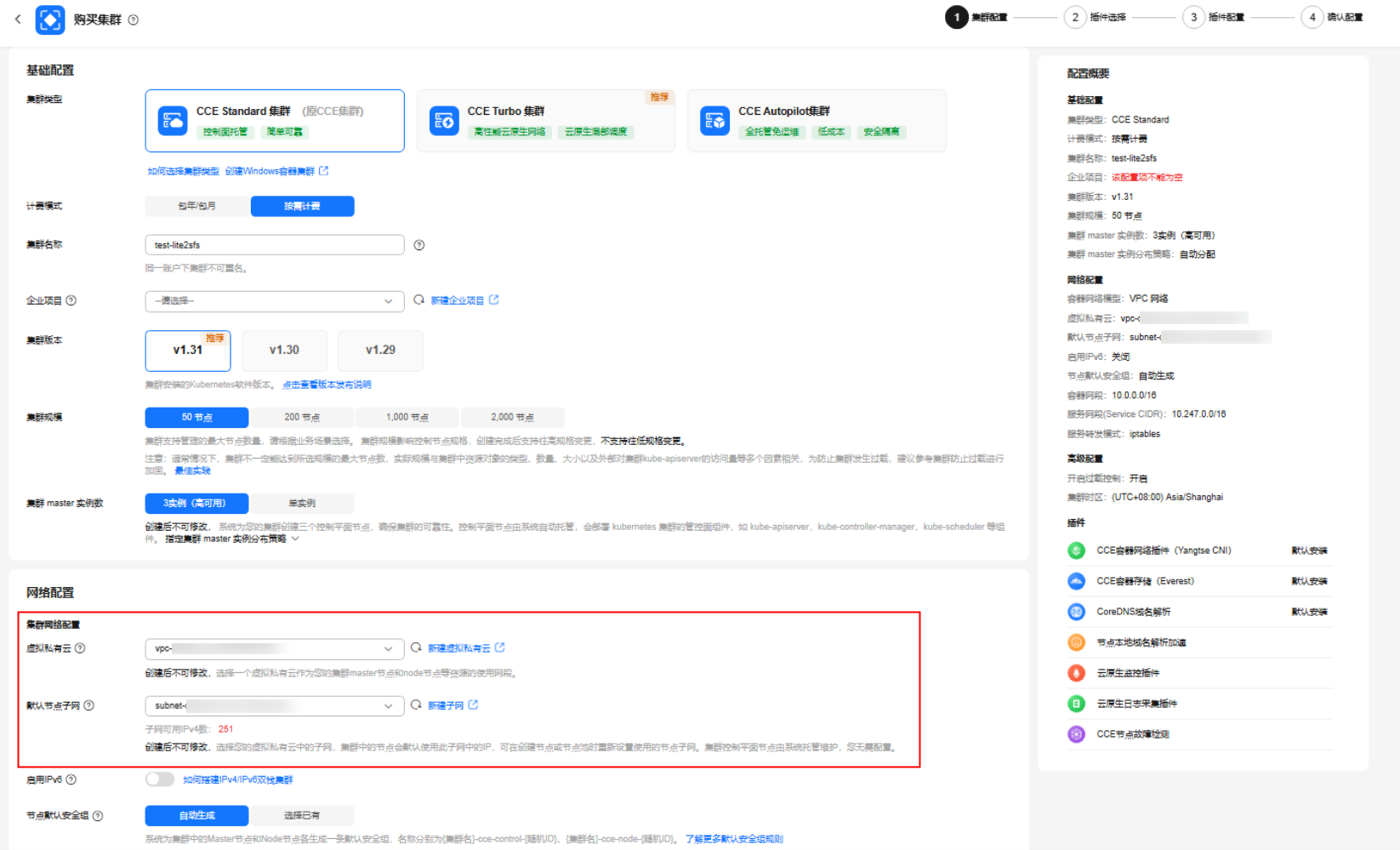Screen dimensions: 1400x850
Task: Go back using the left arrow icon
Action: [x=18, y=19]
